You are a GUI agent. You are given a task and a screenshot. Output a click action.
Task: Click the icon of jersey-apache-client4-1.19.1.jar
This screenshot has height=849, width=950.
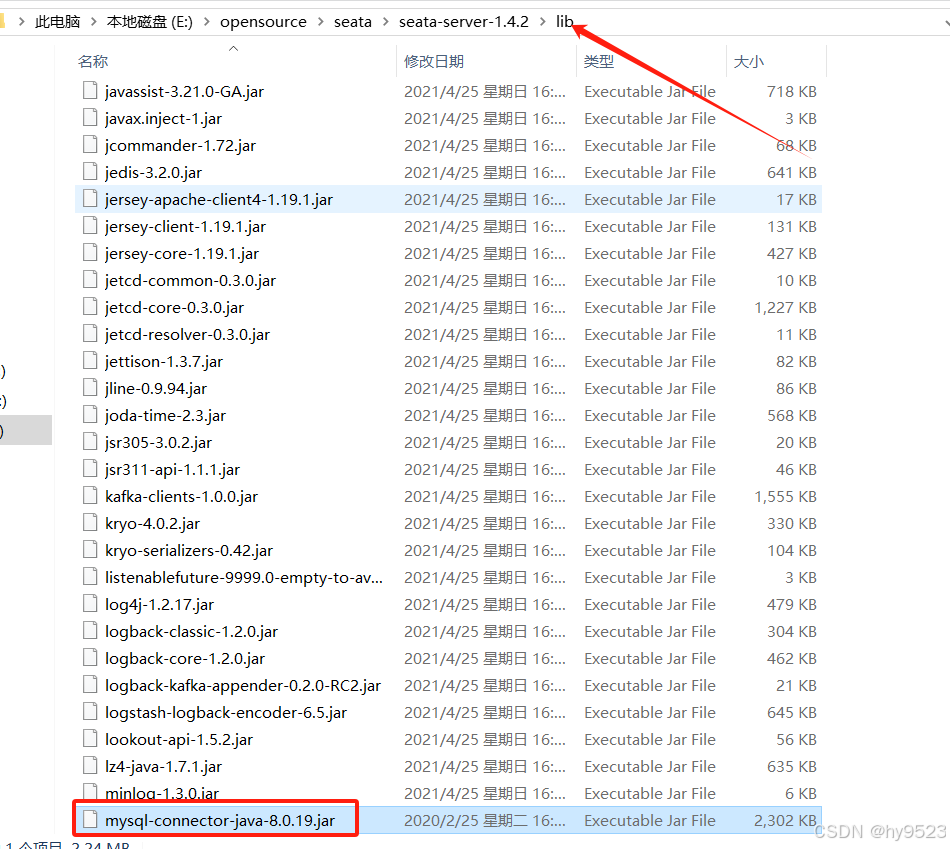pyautogui.click(x=90, y=199)
